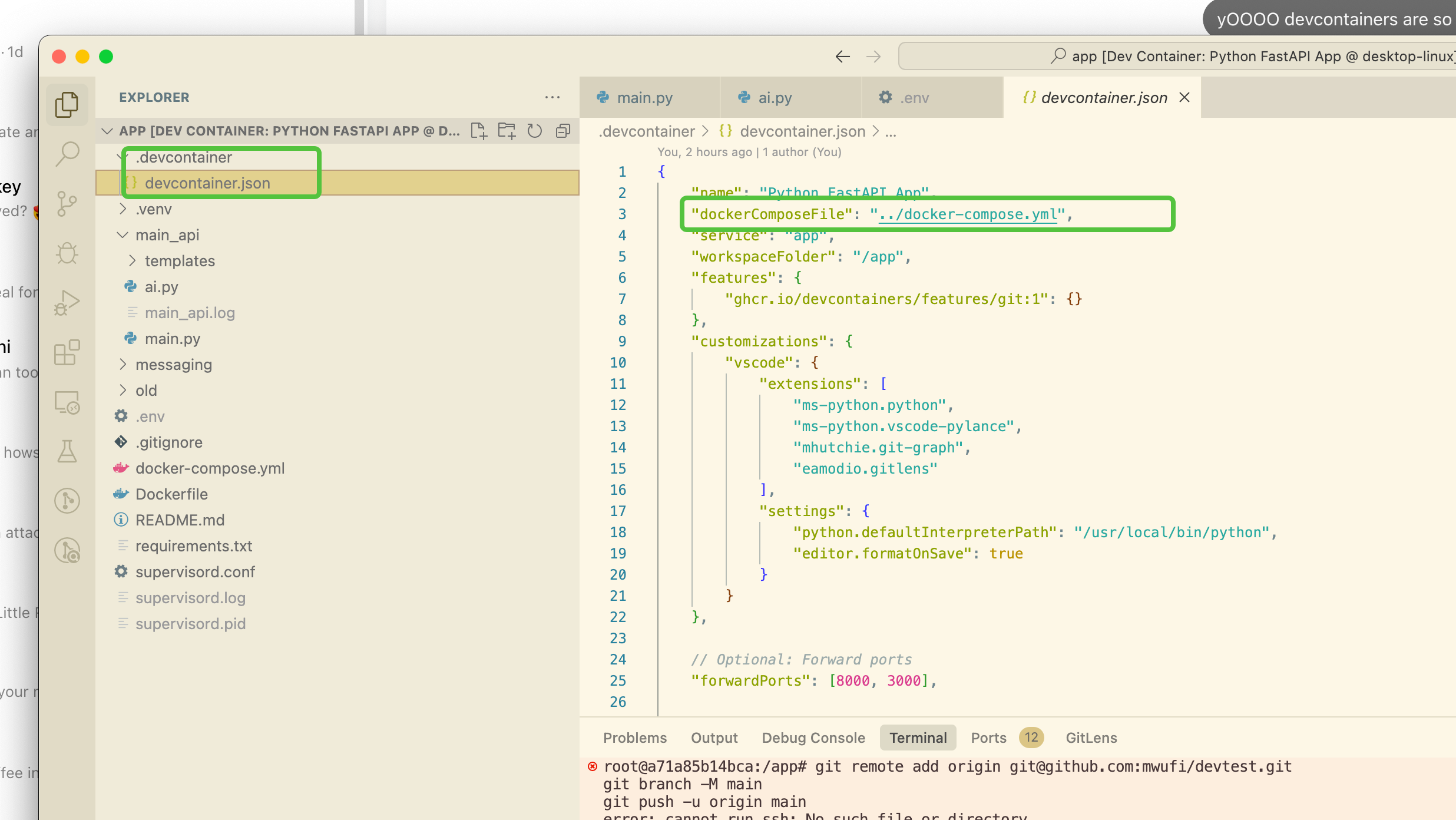
Task: Collapse all folders in Explorer
Action: tap(563, 131)
